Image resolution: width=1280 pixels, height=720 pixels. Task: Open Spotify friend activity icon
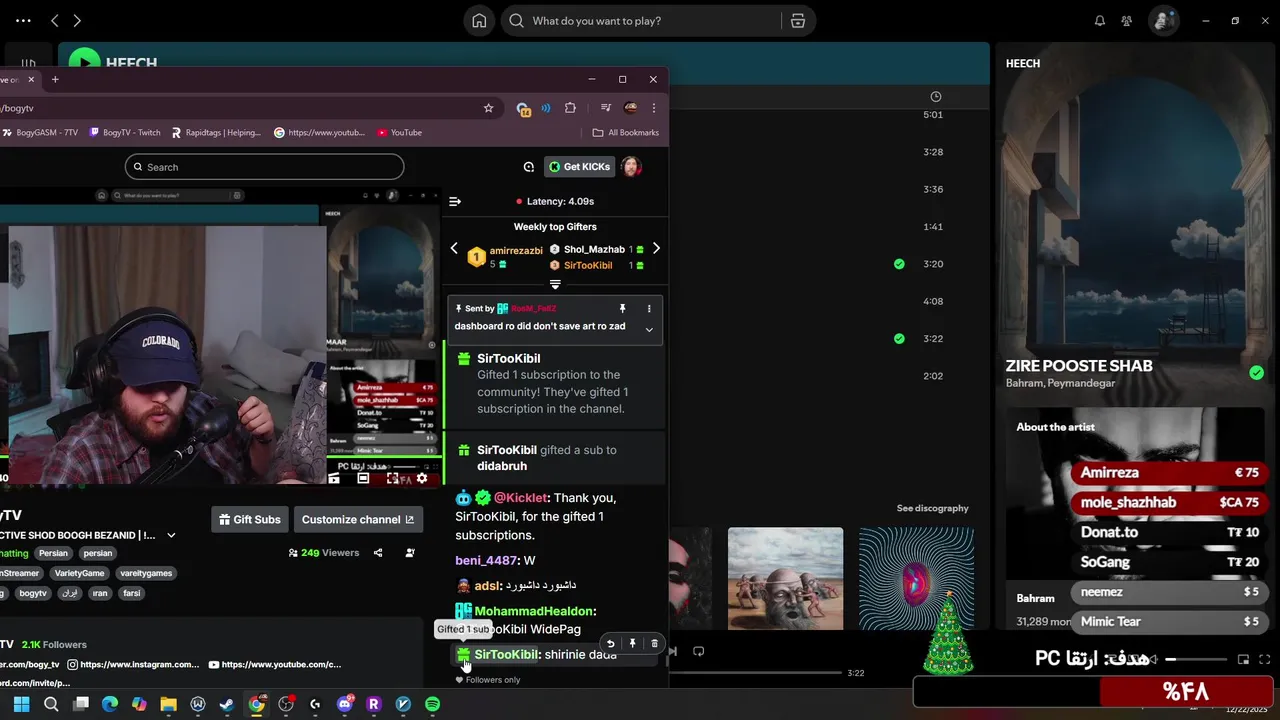click(x=1127, y=21)
